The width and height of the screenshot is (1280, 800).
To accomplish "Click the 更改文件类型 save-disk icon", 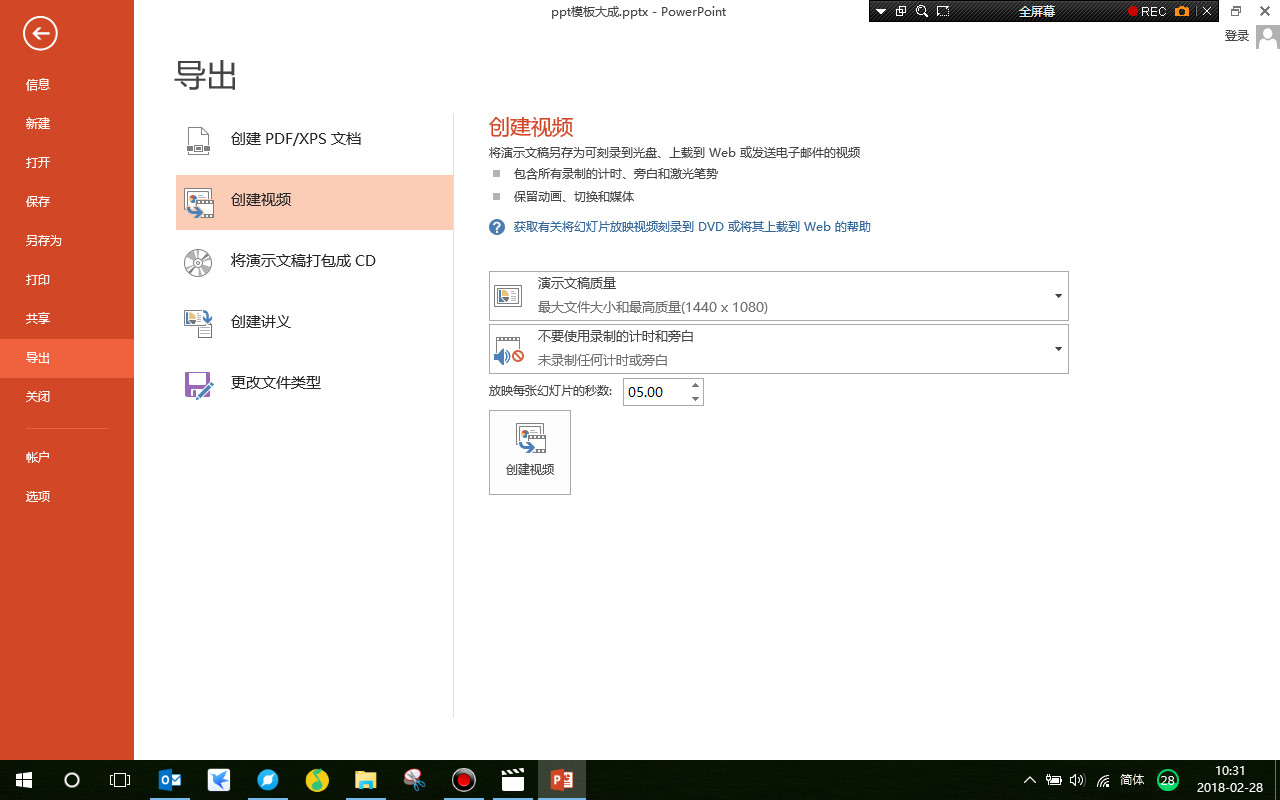I will pyautogui.click(x=197, y=383).
